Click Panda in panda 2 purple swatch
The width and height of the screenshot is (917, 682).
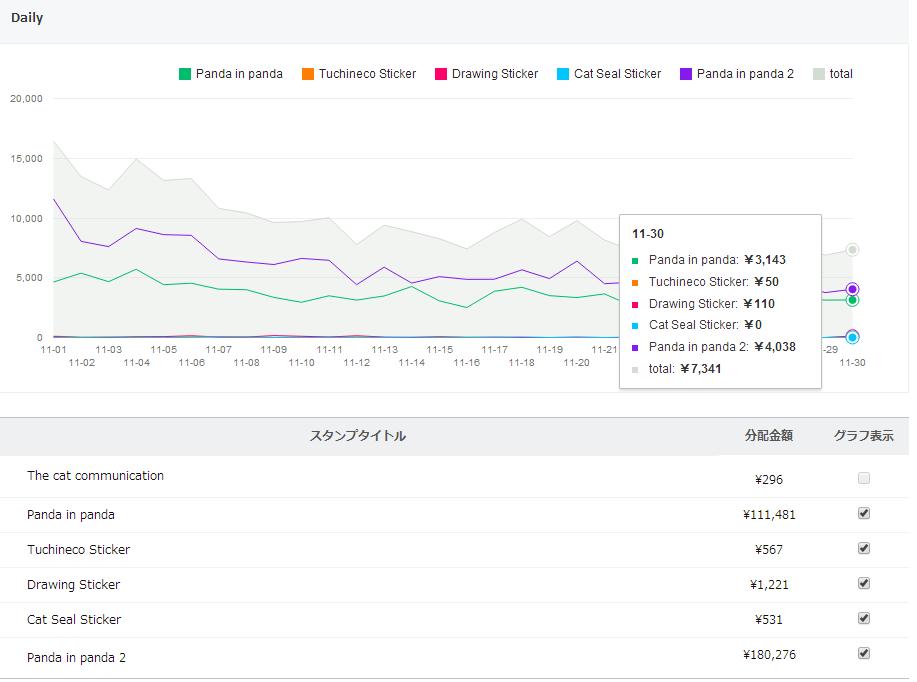click(x=686, y=74)
